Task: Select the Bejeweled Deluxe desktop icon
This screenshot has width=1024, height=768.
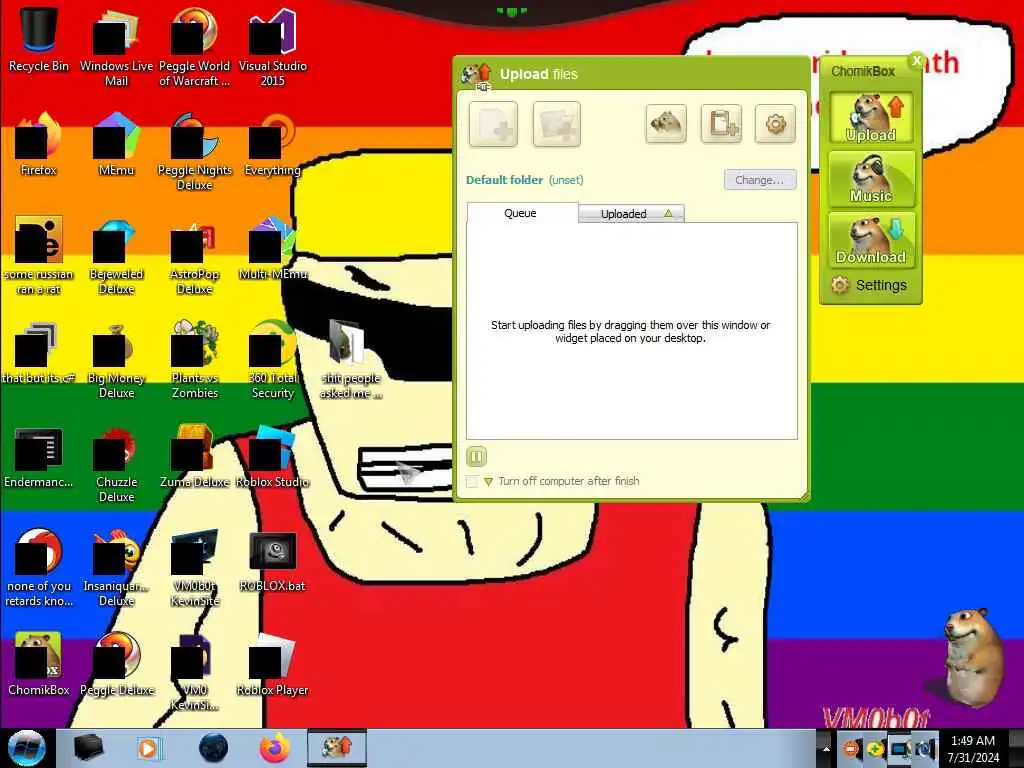Action: [x=116, y=256]
